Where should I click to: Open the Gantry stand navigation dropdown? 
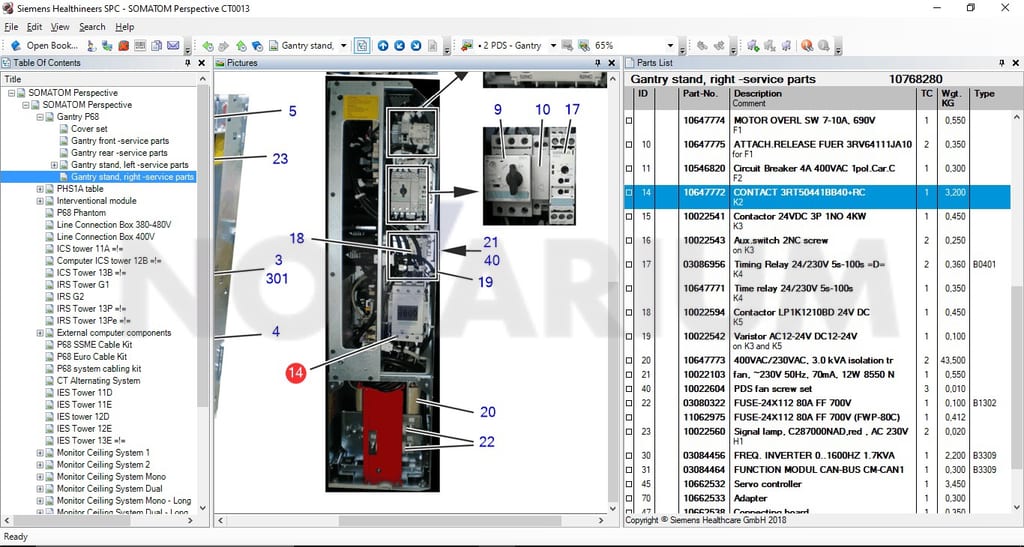(344, 46)
